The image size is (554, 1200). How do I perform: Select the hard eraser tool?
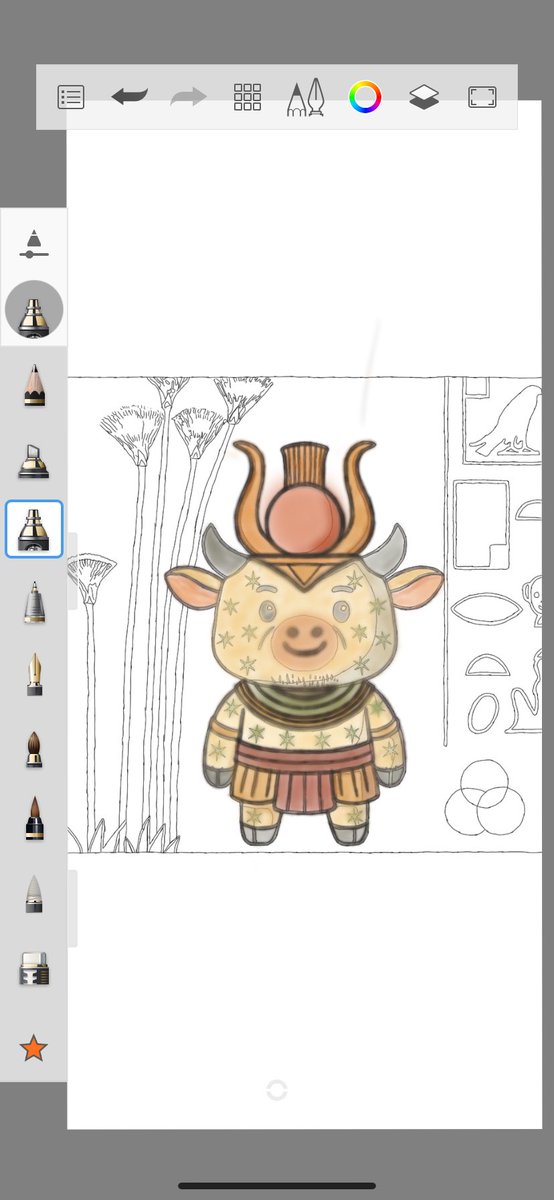(34, 969)
